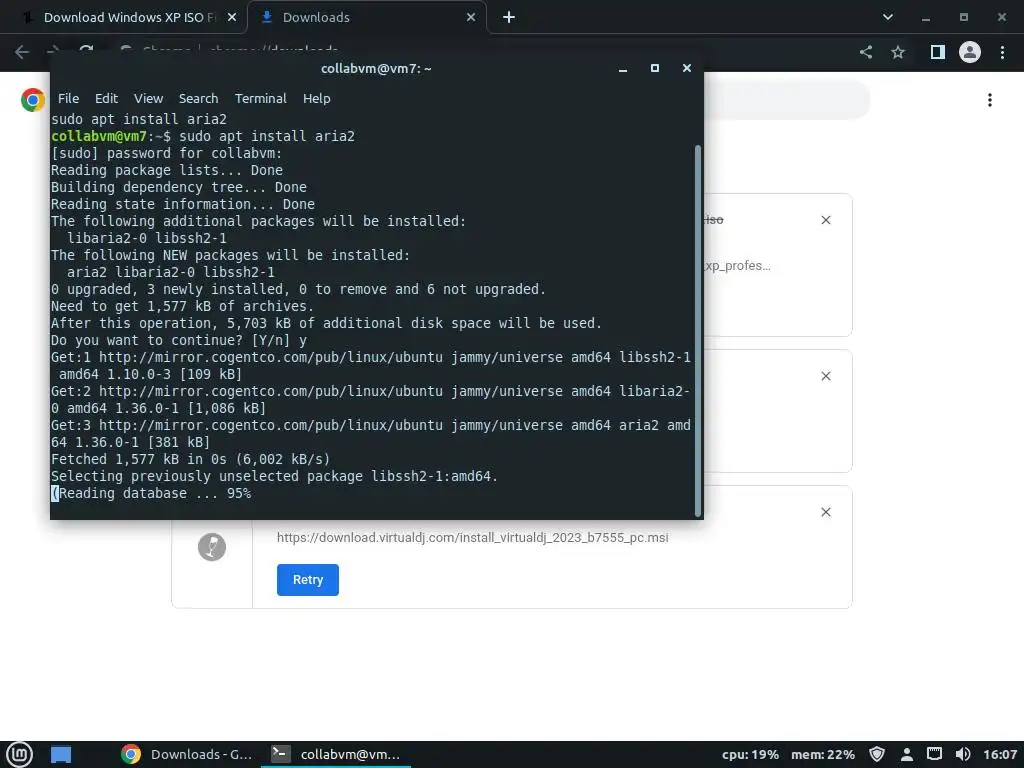Screen dimensions: 1024x768
Task: Click the xp_profes... link text
Action: tap(738, 266)
